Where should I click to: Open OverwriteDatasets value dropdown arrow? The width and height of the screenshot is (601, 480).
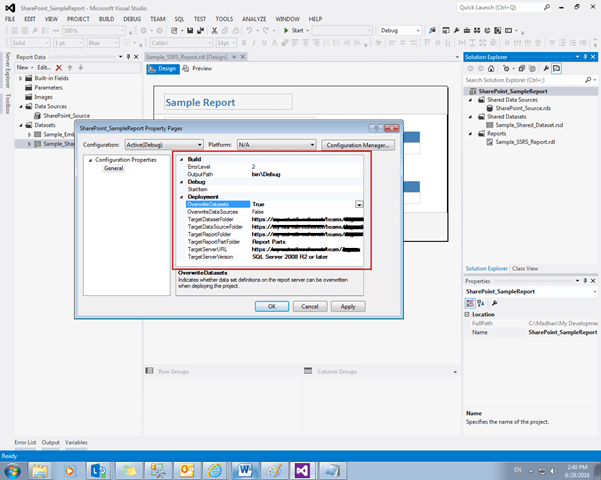[359, 204]
